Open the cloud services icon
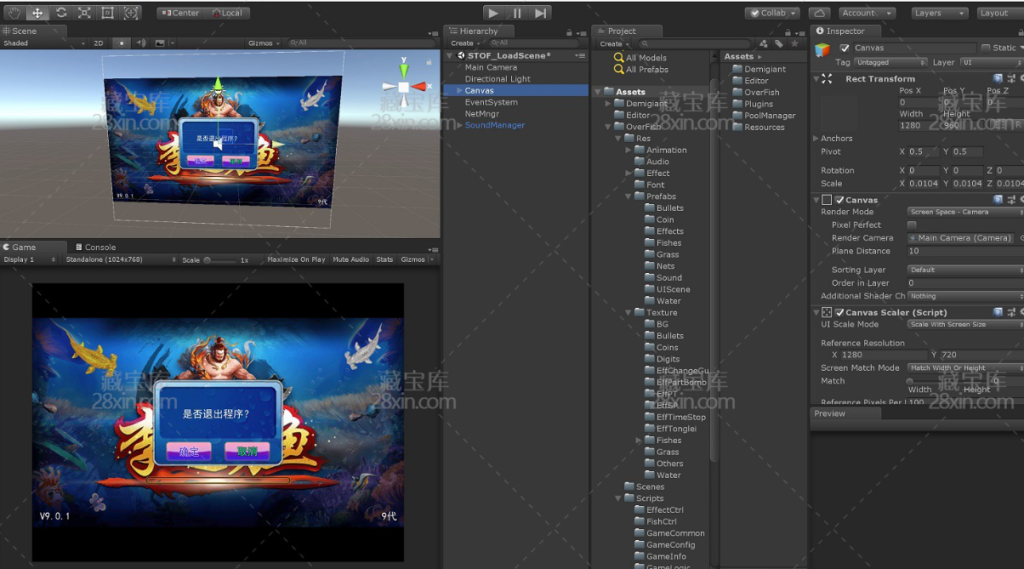The width and height of the screenshot is (1024, 569). click(x=819, y=13)
